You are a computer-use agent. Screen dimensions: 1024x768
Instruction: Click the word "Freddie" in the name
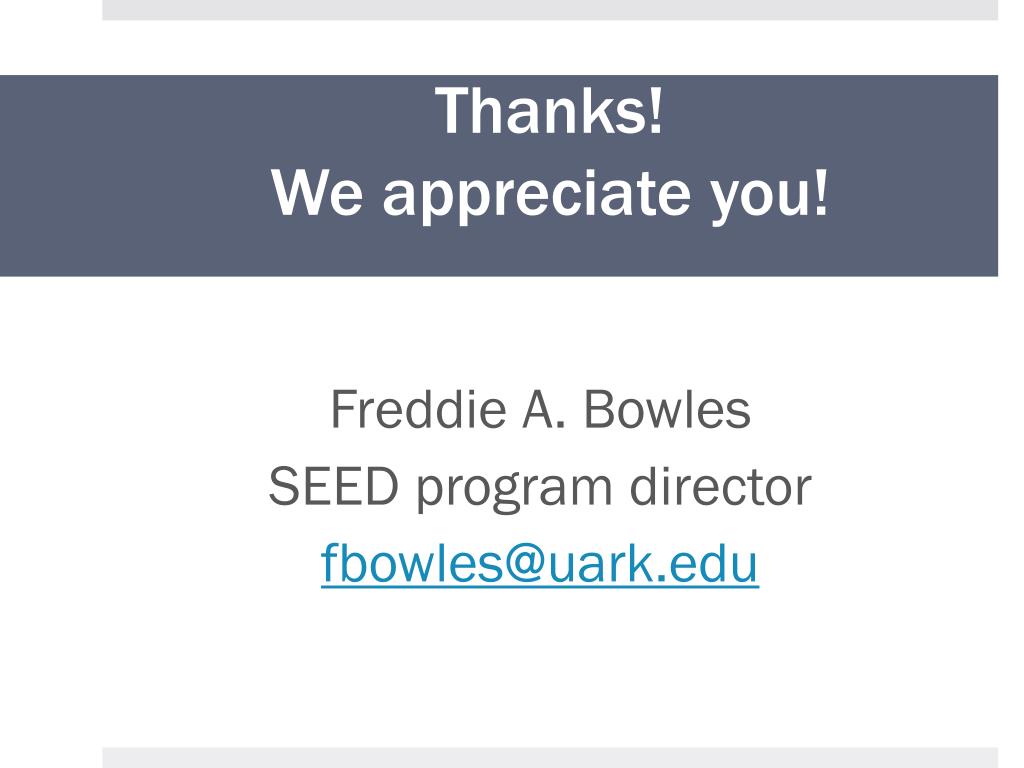point(418,409)
